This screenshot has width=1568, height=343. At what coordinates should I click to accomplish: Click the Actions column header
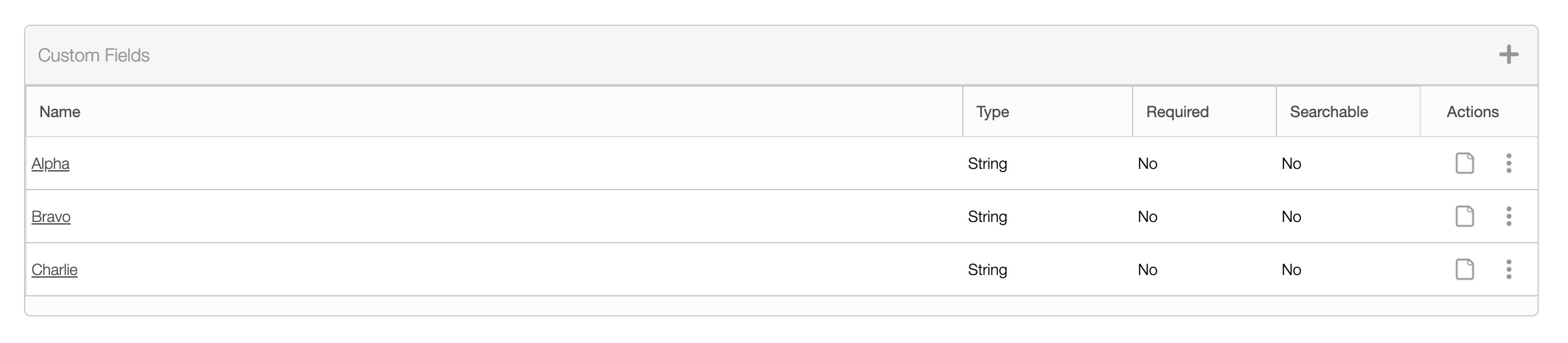[1472, 112]
